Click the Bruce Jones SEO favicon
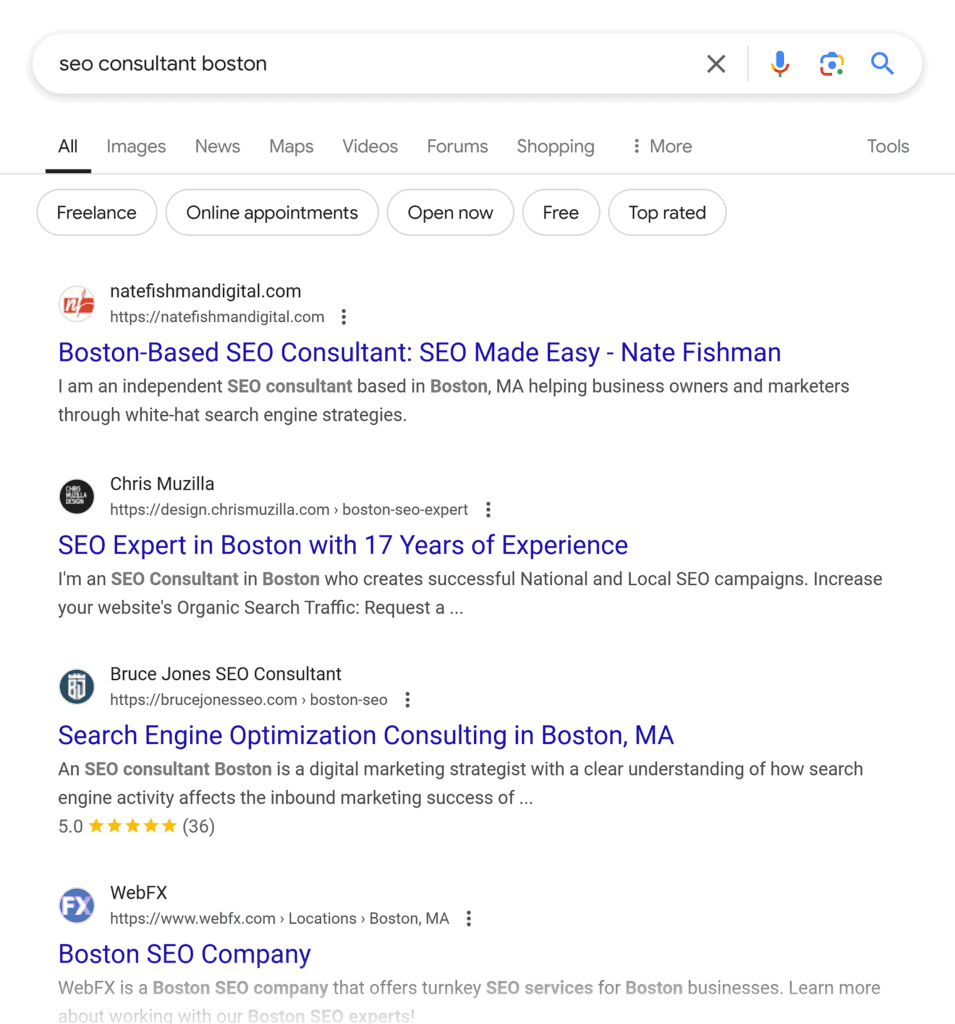 tap(77, 687)
